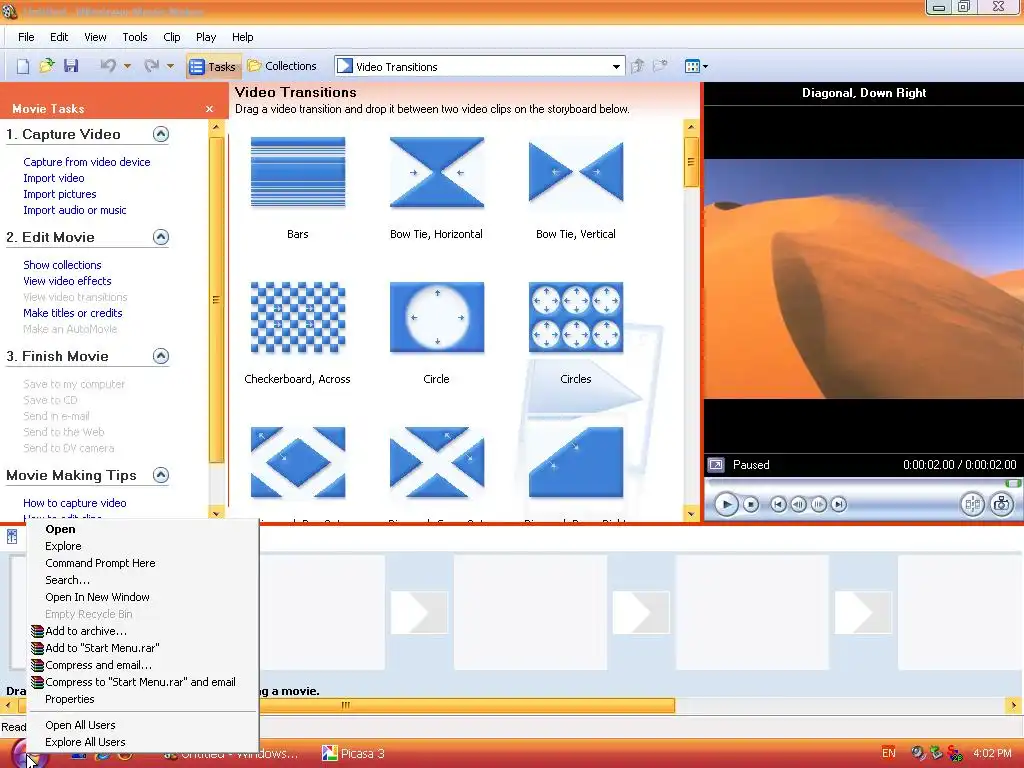1024x768 pixels.
Task: Select the Bow Tie, Vertical transition
Action: 576,172
